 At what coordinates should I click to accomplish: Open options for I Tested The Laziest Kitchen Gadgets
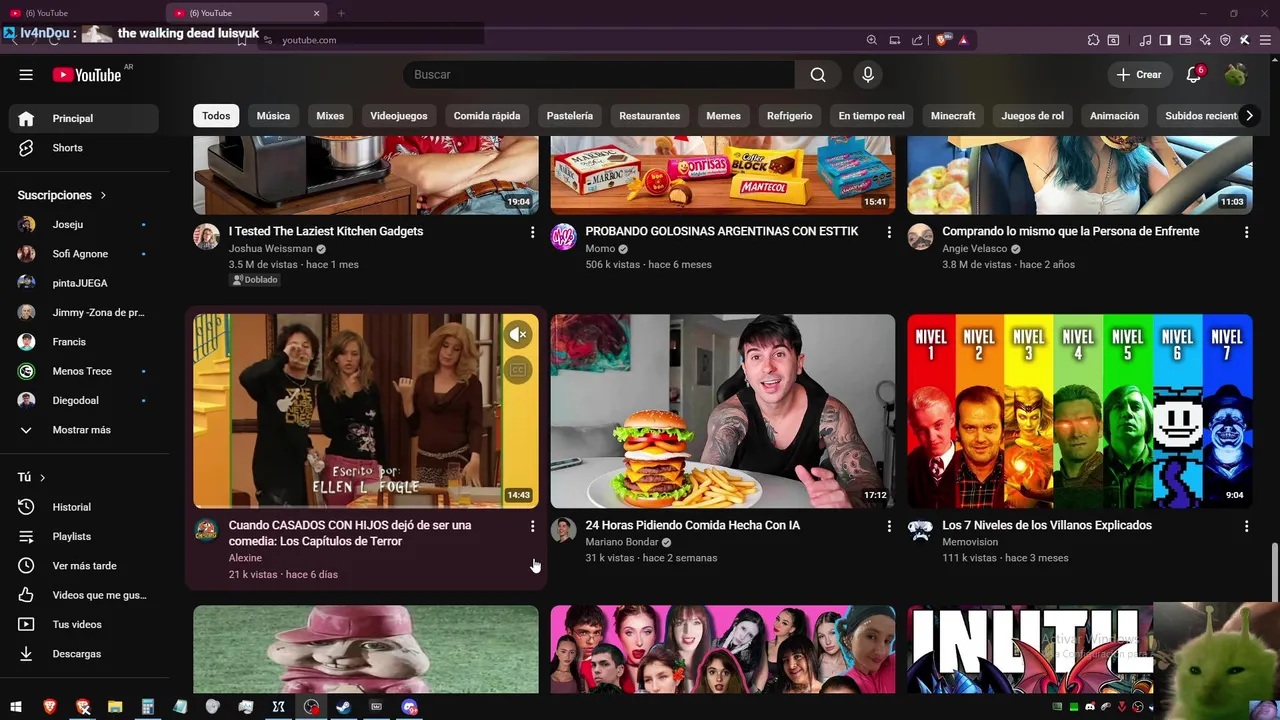[x=532, y=232]
